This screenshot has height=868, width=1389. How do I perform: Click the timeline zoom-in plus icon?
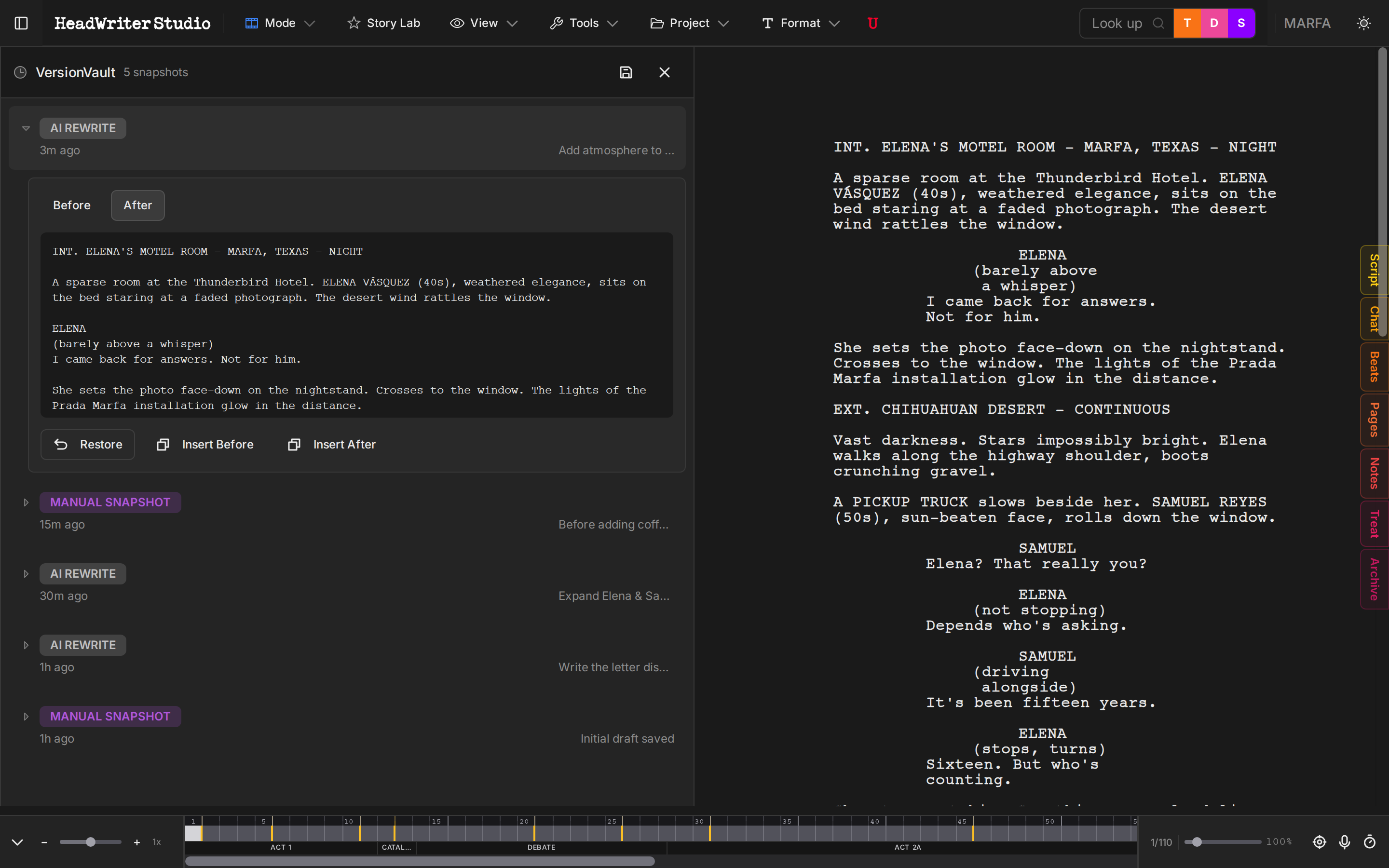pyautogui.click(x=136, y=842)
